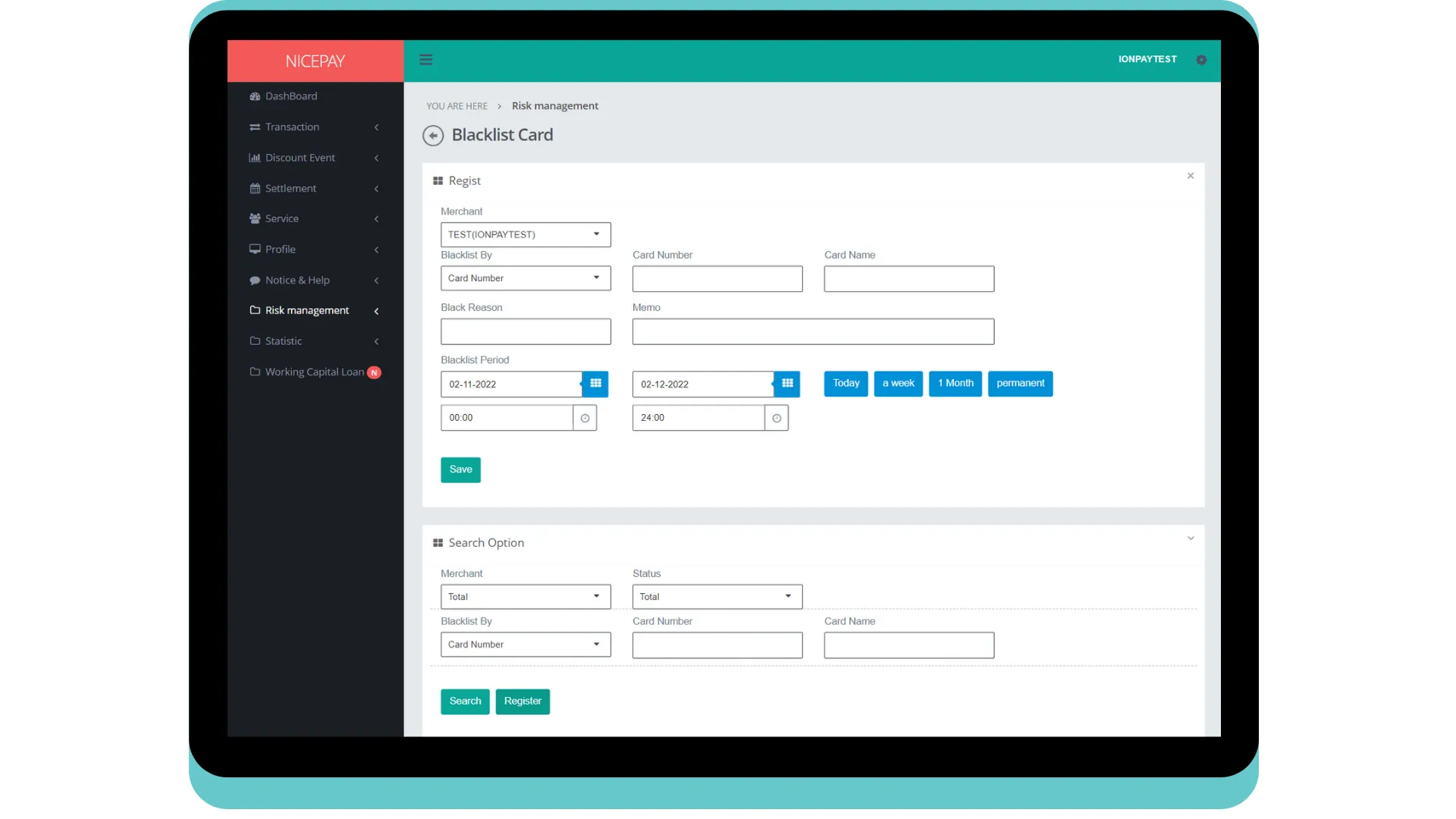Select Blacklist By Card Number dropdown
This screenshot has height=819, width=1456.
click(x=524, y=278)
